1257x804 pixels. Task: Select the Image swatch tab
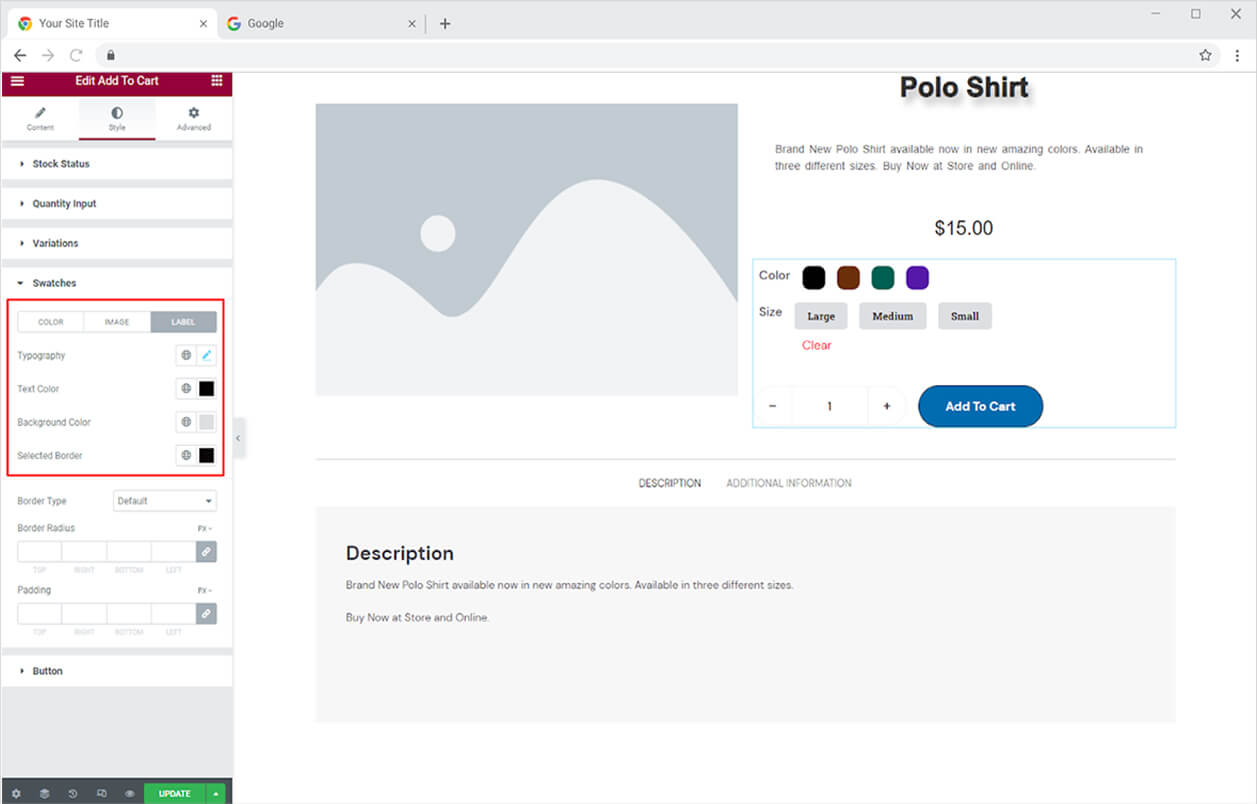tap(117, 322)
